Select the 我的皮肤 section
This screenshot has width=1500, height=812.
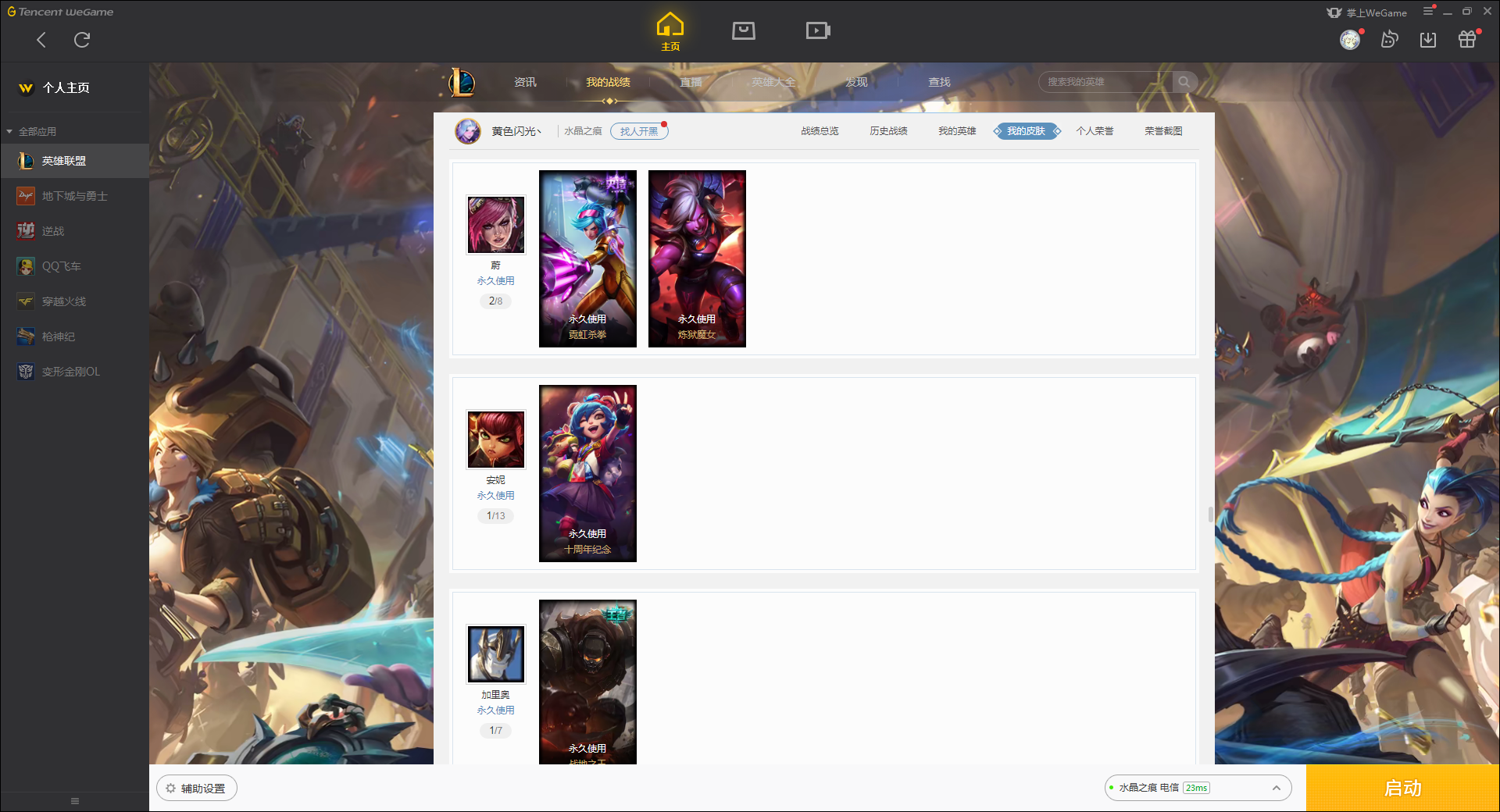[1027, 131]
